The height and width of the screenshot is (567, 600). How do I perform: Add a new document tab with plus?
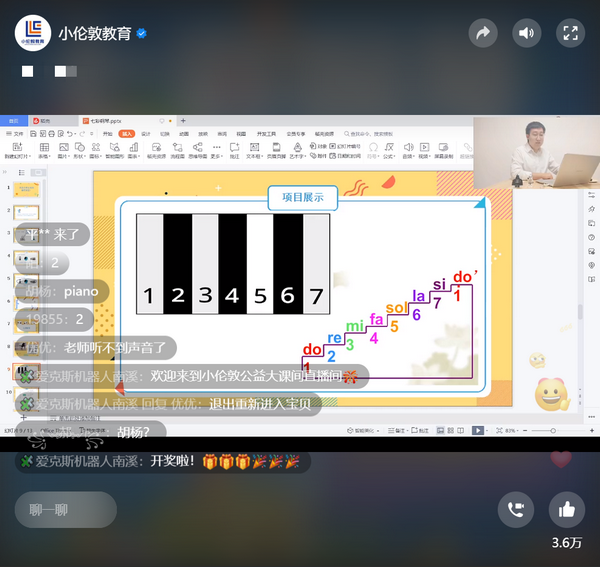(183, 121)
